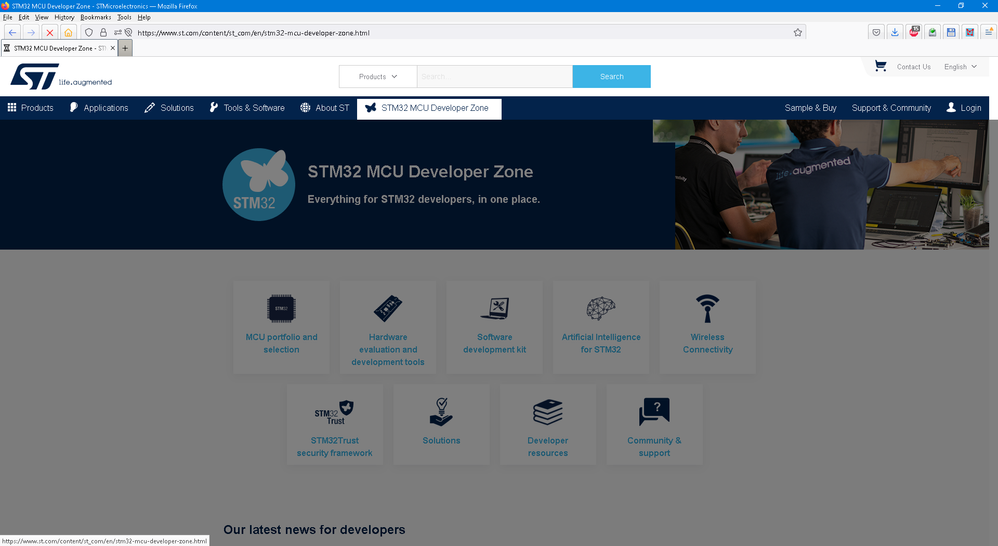Viewport: 998px width, 546px height.
Task: Open the Edit menu
Action: tap(24, 17)
